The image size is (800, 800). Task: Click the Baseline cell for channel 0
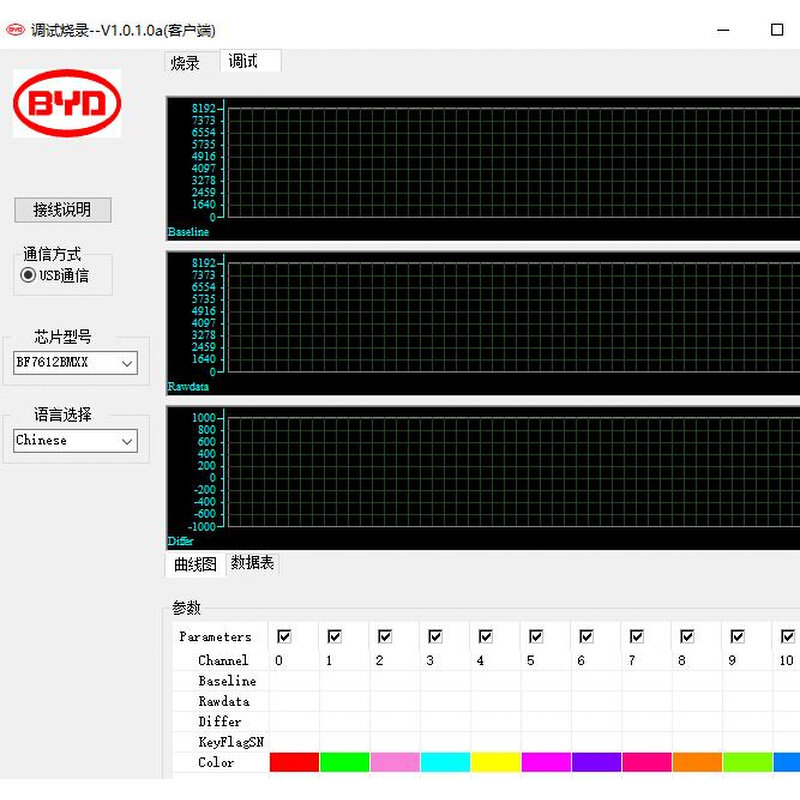(294, 681)
